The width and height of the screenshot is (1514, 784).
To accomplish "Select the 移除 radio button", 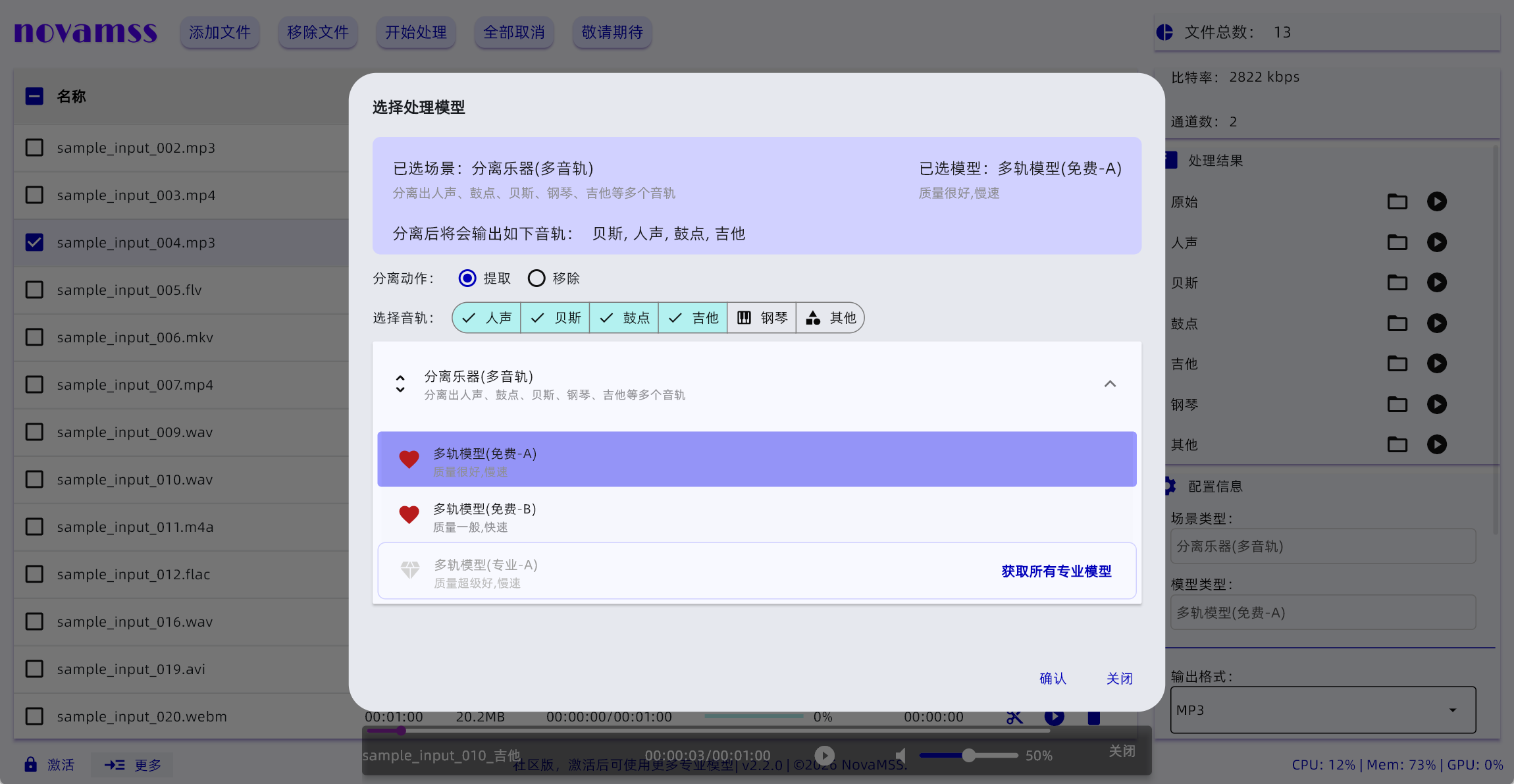I will 536,278.
